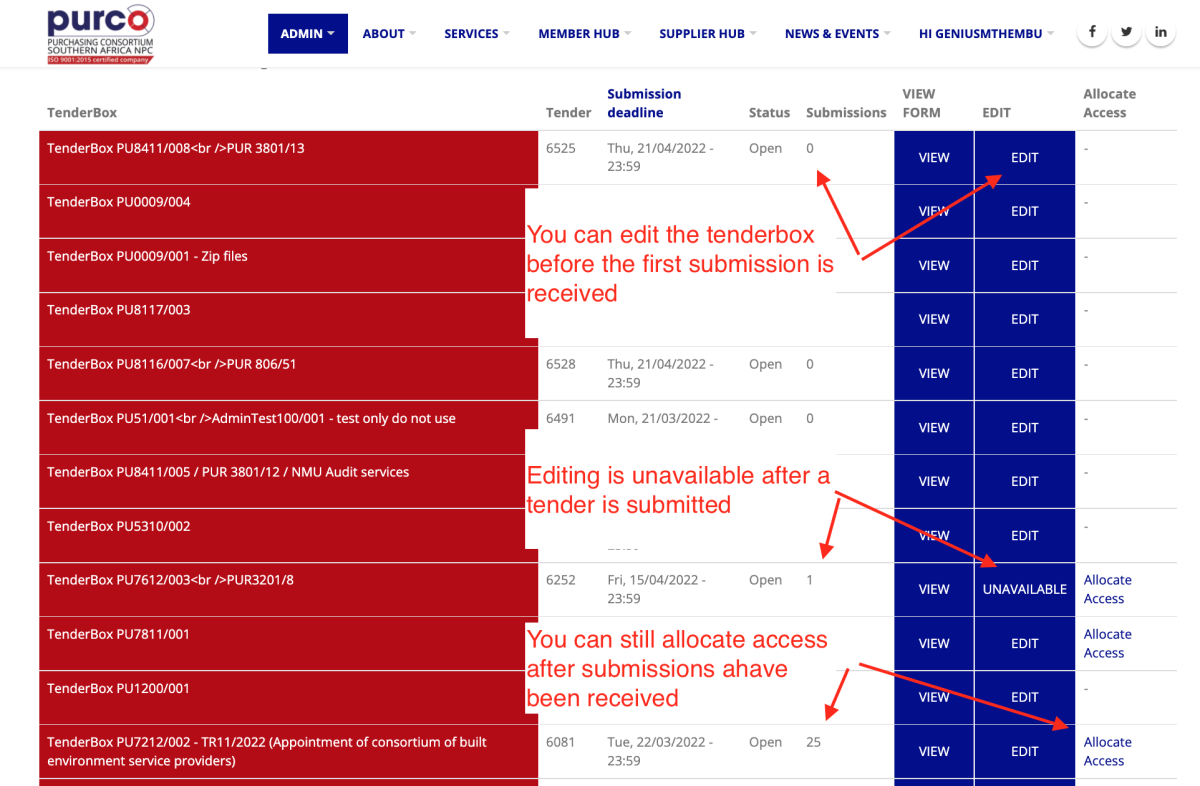Viewport: 1200px width, 786px height.
Task: Open the MEMBER HUB menu
Action: click(584, 34)
